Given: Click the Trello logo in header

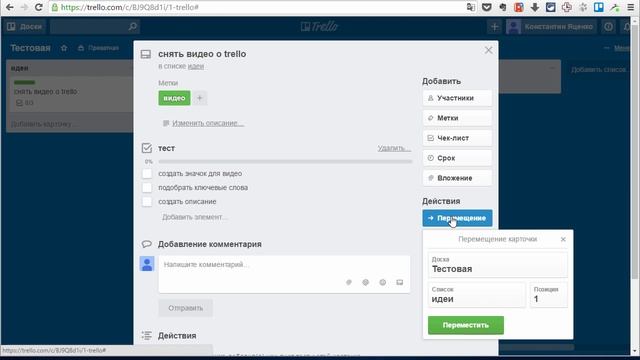Looking at the screenshot, I should pos(320,27).
